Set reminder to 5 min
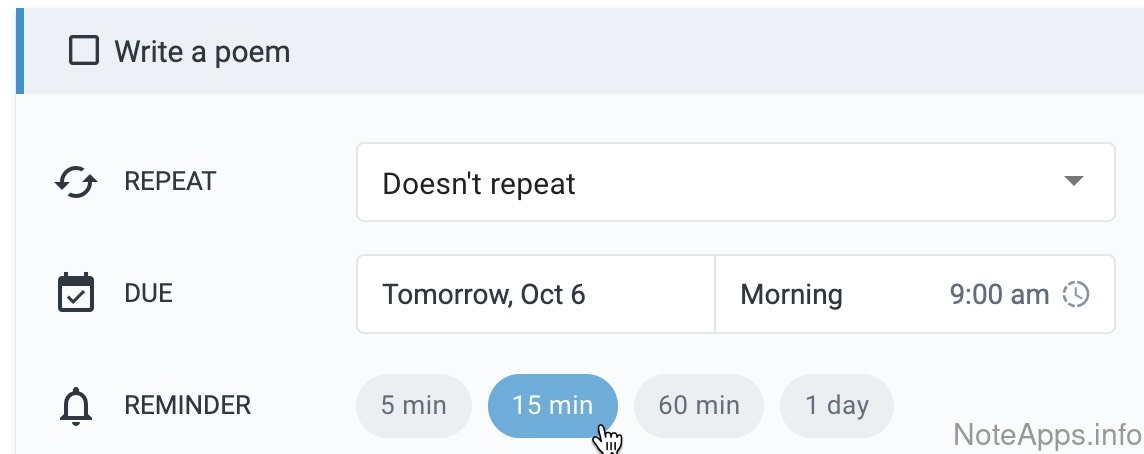This screenshot has height=454, width=1144. 413,405
